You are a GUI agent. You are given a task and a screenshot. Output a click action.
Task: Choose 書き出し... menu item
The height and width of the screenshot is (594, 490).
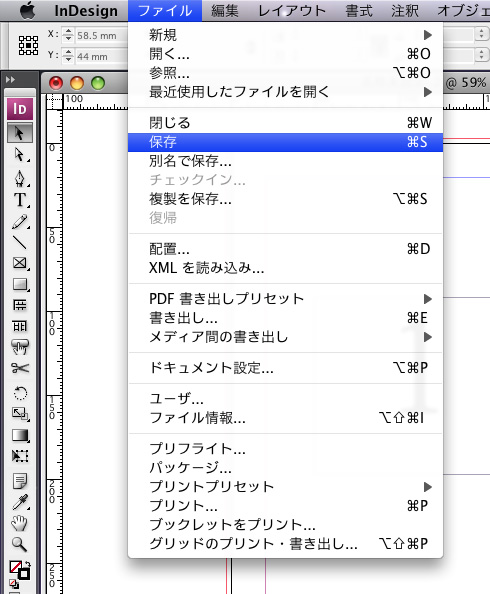pyautogui.click(x=285, y=318)
